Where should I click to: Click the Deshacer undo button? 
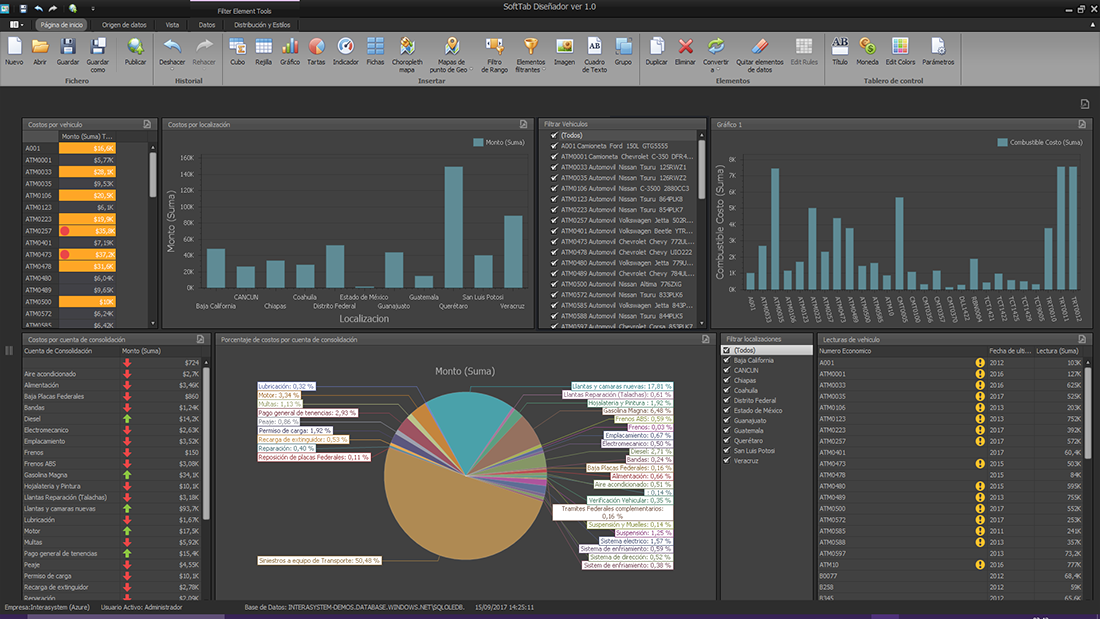click(x=172, y=54)
